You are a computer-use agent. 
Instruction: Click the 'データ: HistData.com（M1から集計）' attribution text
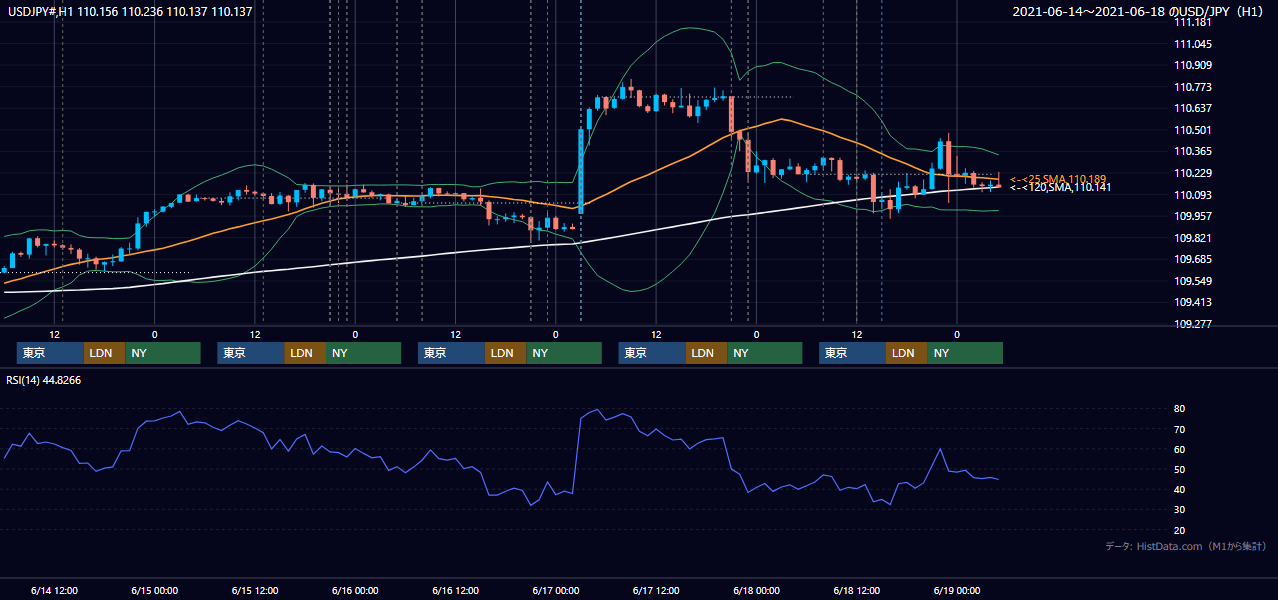pos(1186,546)
